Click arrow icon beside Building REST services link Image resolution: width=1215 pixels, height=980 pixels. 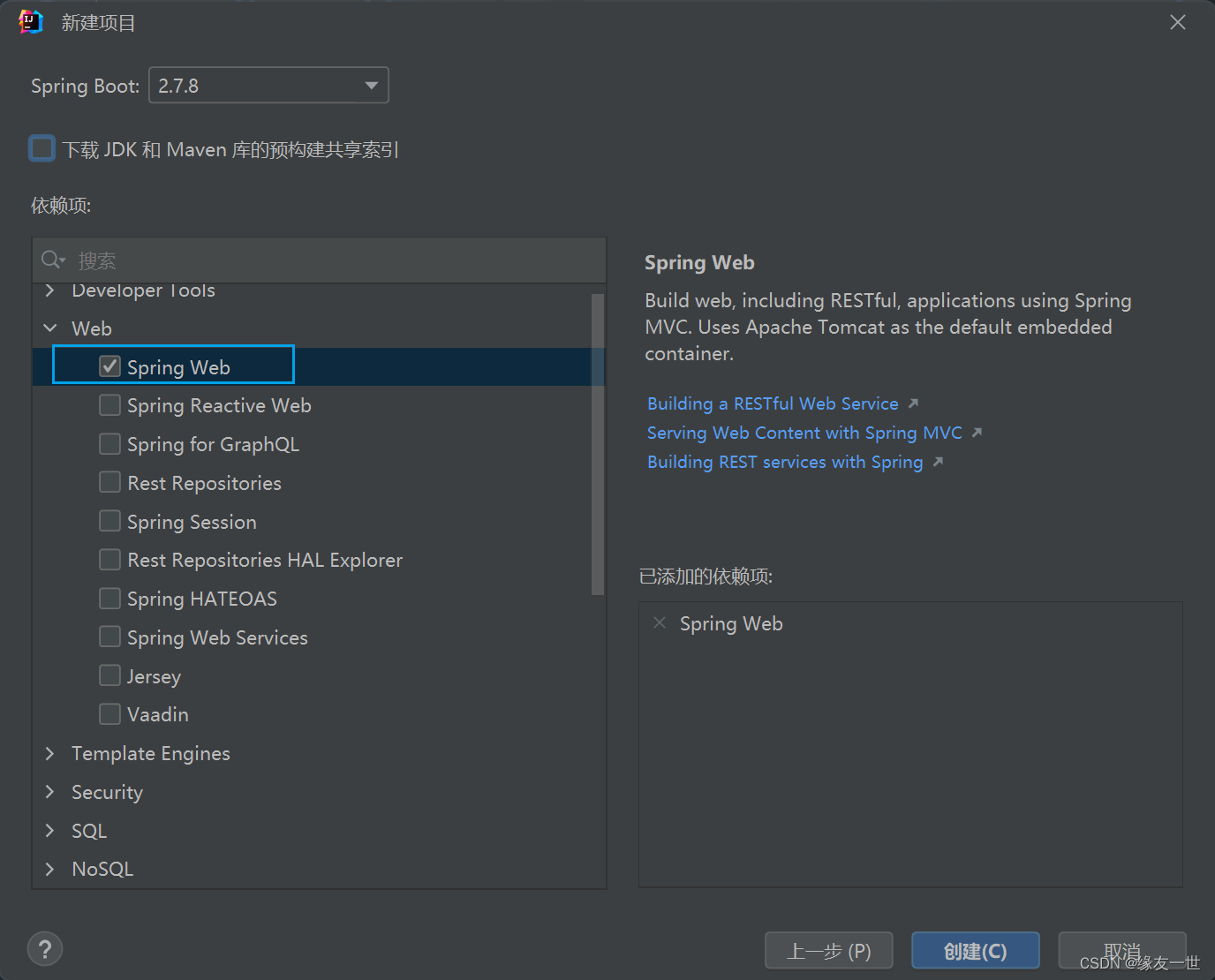click(x=938, y=462)
